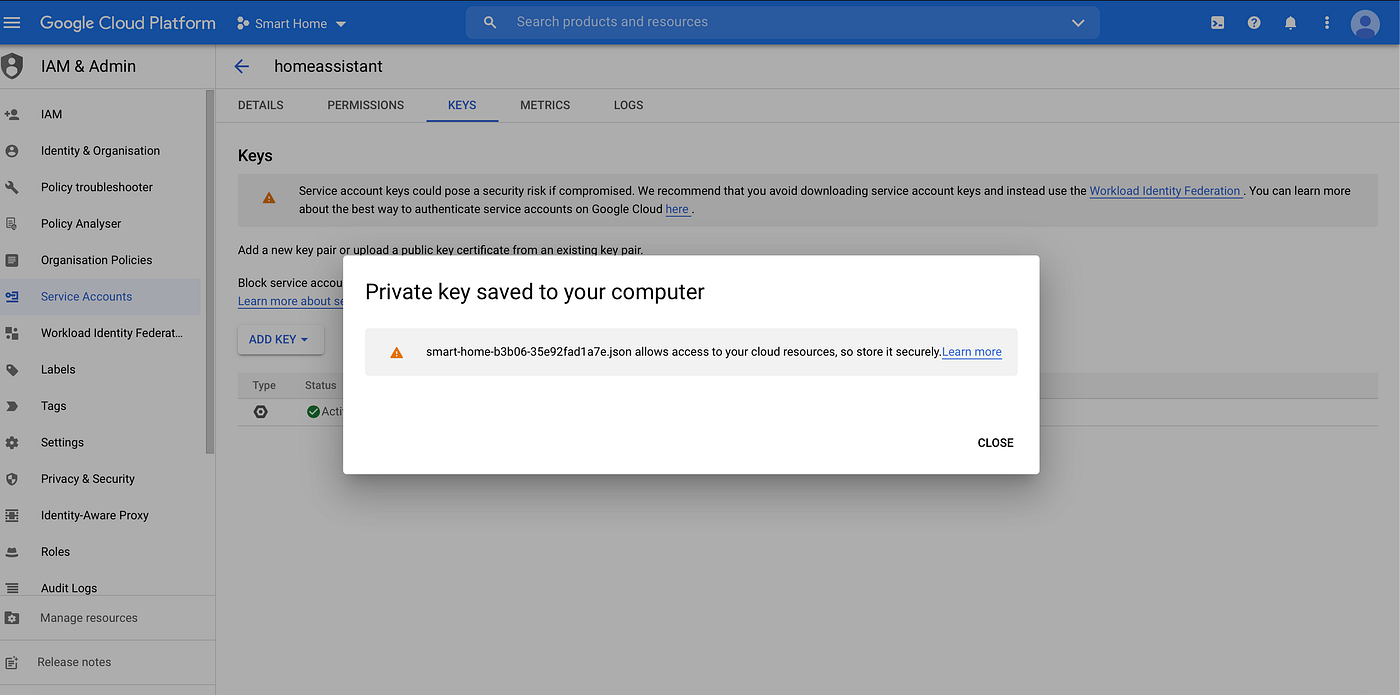
Task: Click the Policy troubleshooter wrench icon
Action: click(x=12, y=187)
